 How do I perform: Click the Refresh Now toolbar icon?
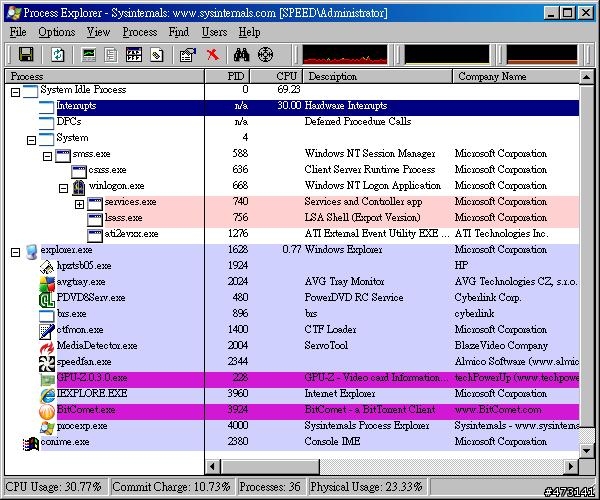tap(58, 54)
